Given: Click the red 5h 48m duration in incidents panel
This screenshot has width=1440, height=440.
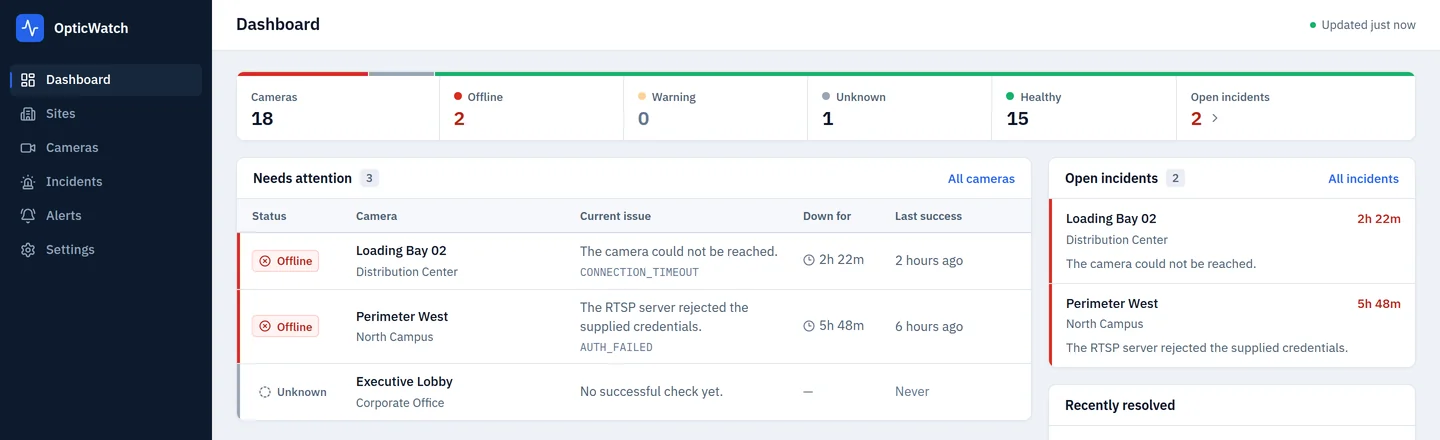Looking at the screenshot, I should coord(1379,304).
